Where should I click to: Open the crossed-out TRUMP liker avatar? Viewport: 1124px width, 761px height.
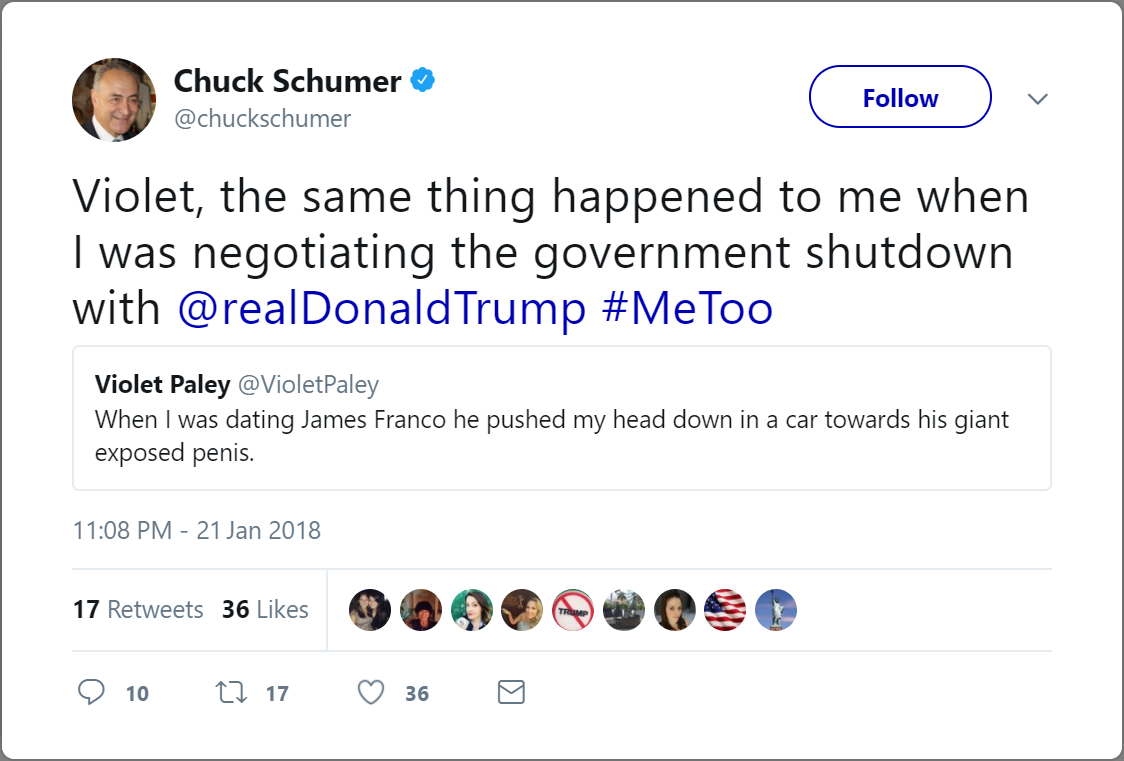(x=573, y=610)
